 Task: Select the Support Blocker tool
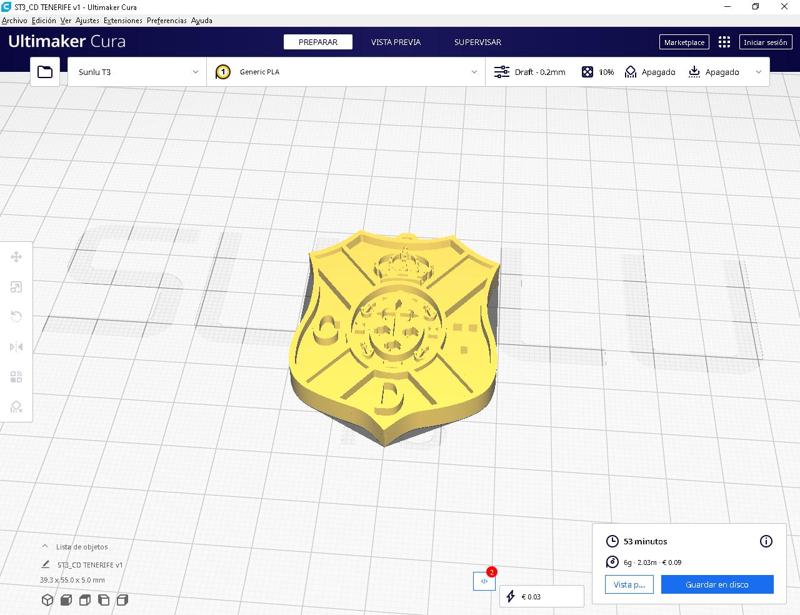coord(16,407)
